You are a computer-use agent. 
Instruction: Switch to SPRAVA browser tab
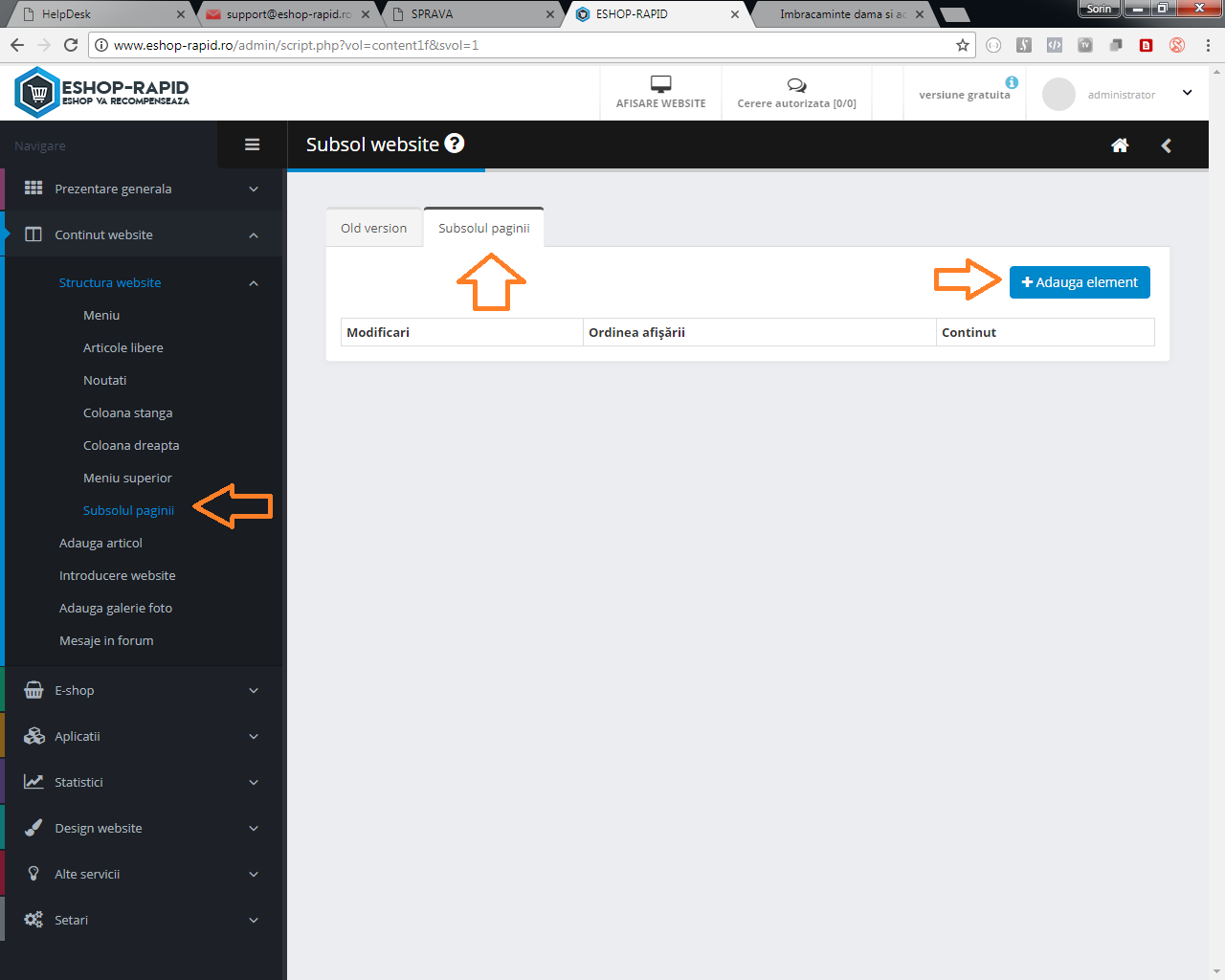473,14
